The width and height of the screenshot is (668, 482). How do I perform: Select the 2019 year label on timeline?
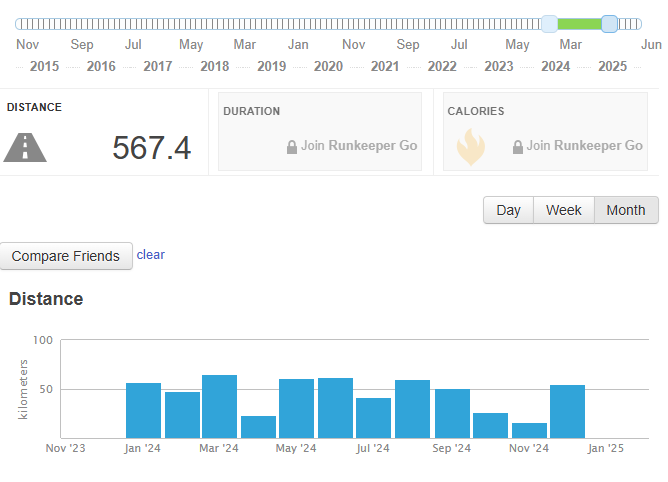coord(271,66)
